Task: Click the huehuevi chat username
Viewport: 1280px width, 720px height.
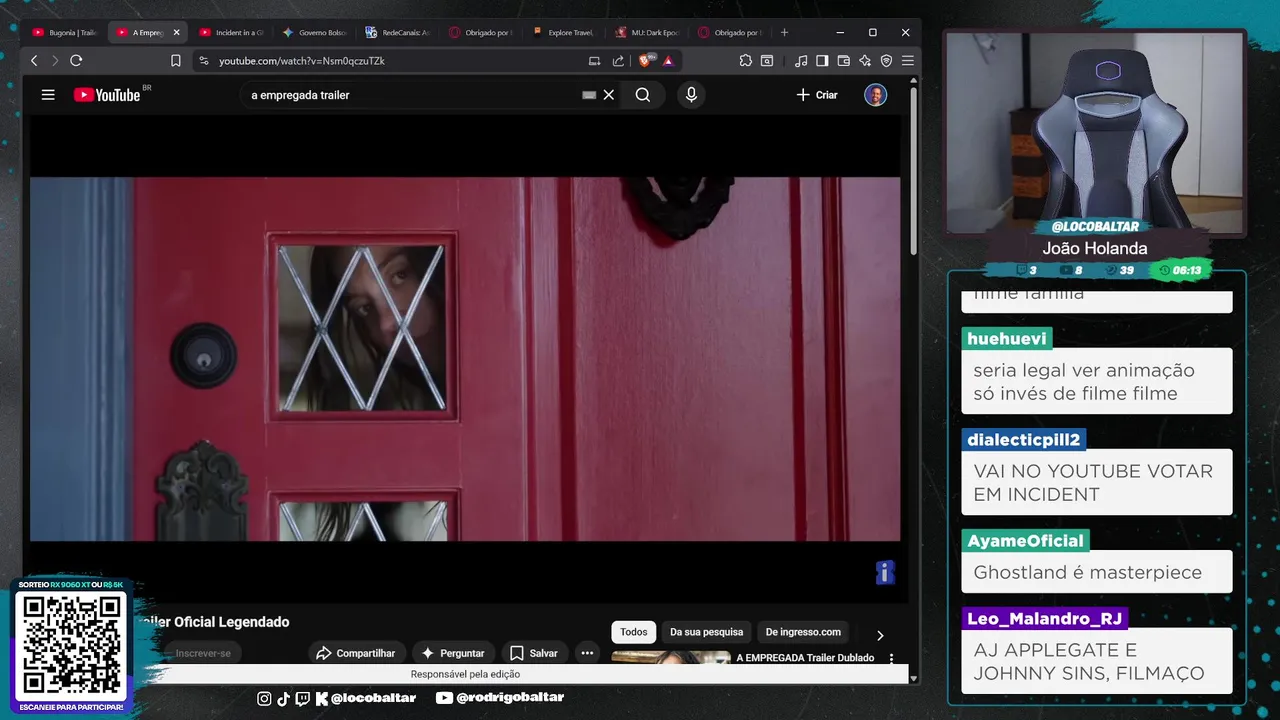Action: [x=1007, y=339]
